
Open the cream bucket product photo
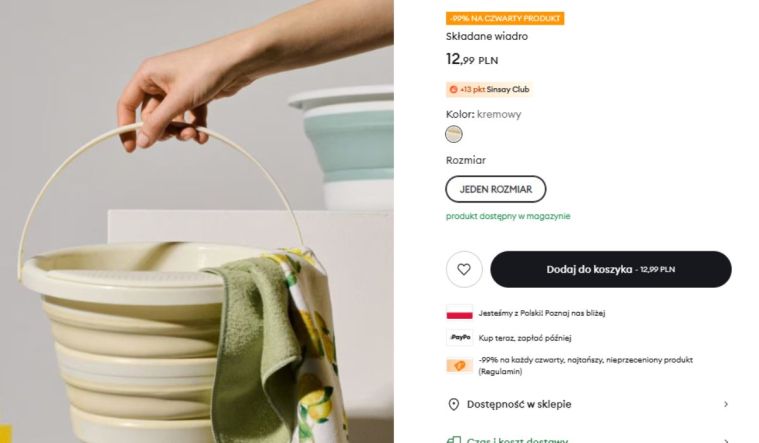[197, 221]
